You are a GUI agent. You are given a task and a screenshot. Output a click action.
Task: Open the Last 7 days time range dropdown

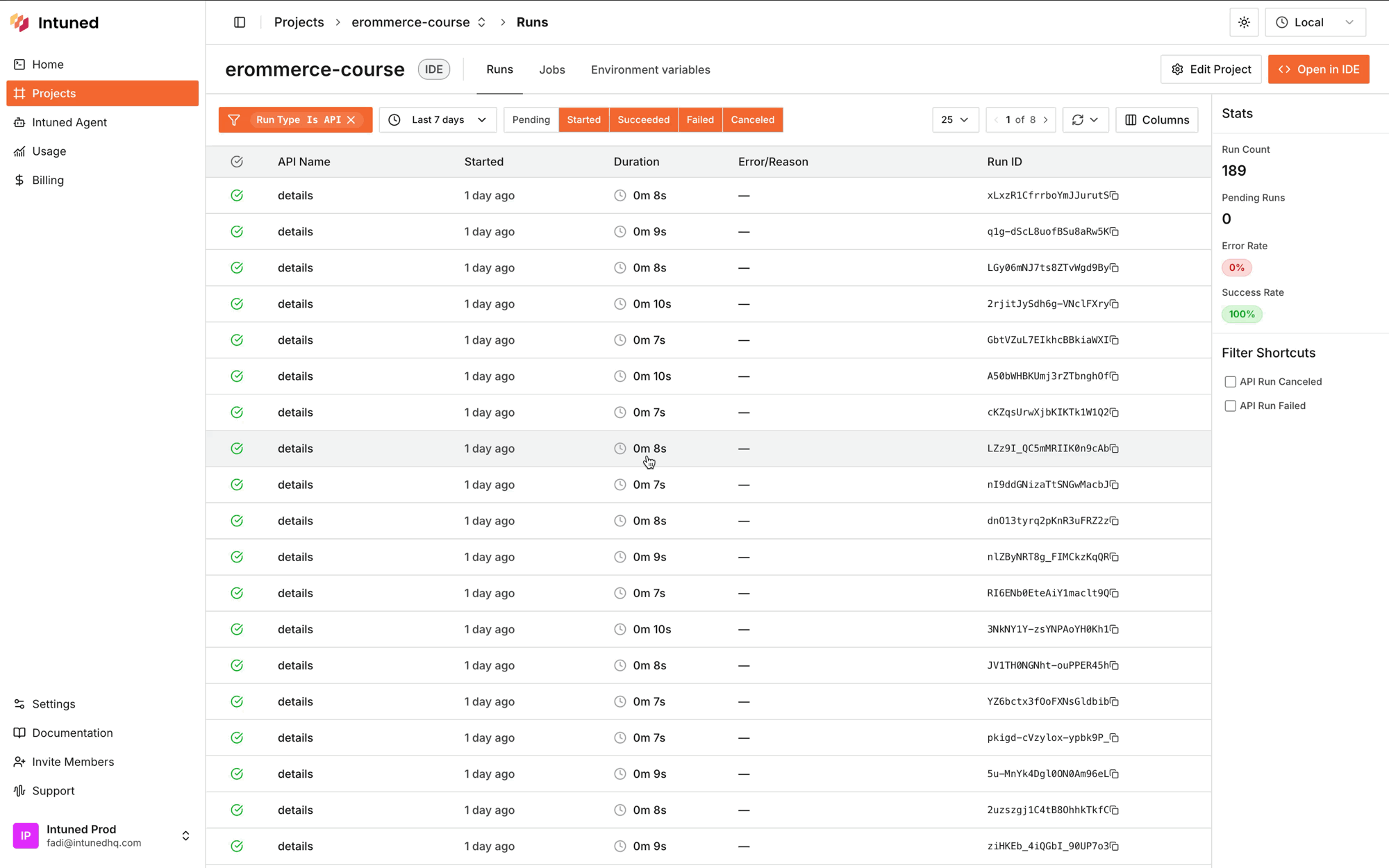tap(438, 119)
